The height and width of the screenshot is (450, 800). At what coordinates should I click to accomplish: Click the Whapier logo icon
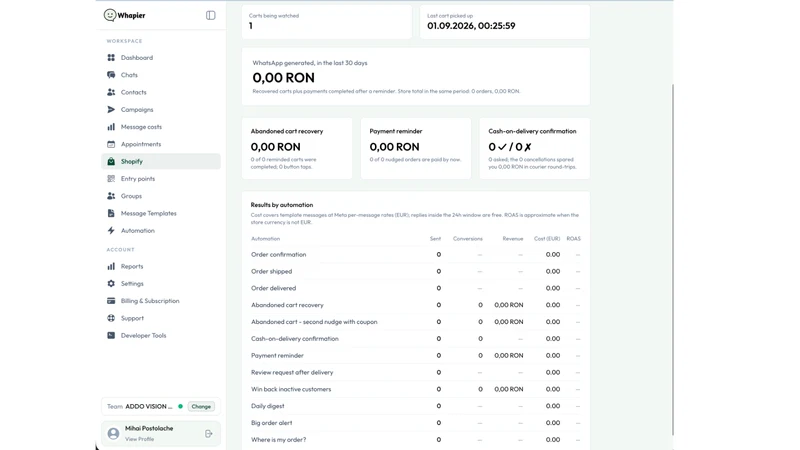110,15
